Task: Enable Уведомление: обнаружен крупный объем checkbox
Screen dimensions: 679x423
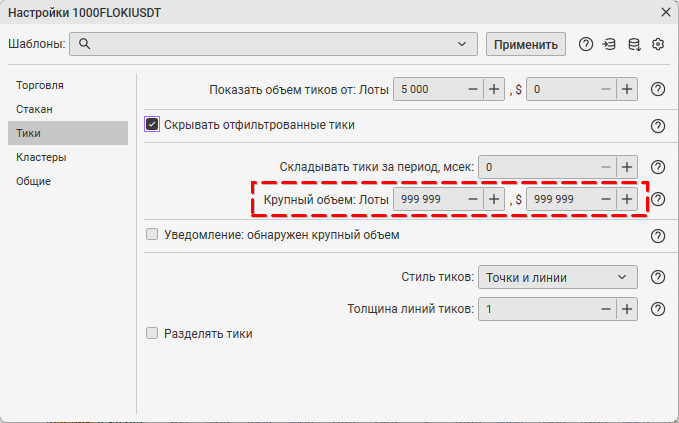Action: coord(153,235)
